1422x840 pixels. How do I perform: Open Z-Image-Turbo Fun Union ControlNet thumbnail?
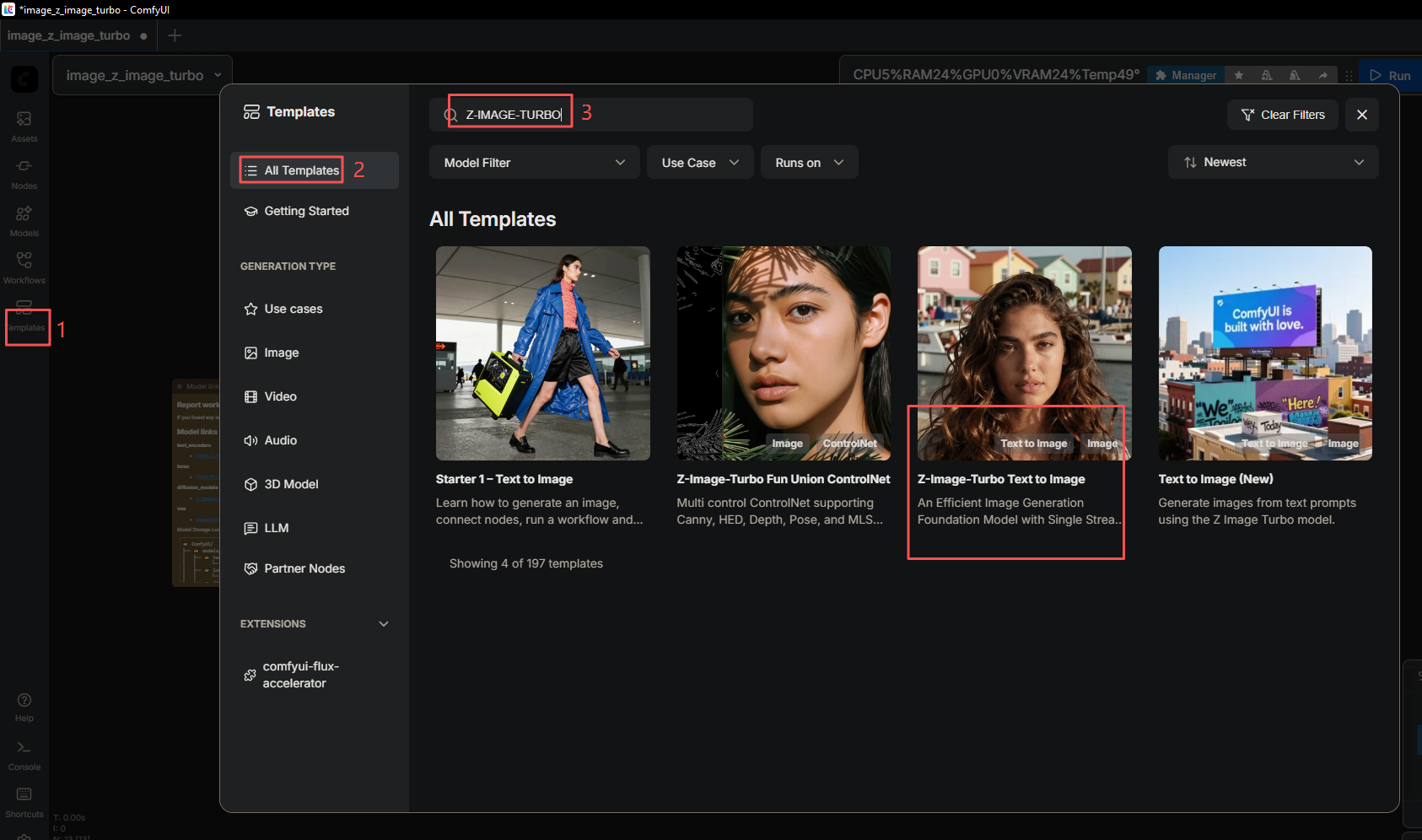point(784,353)
